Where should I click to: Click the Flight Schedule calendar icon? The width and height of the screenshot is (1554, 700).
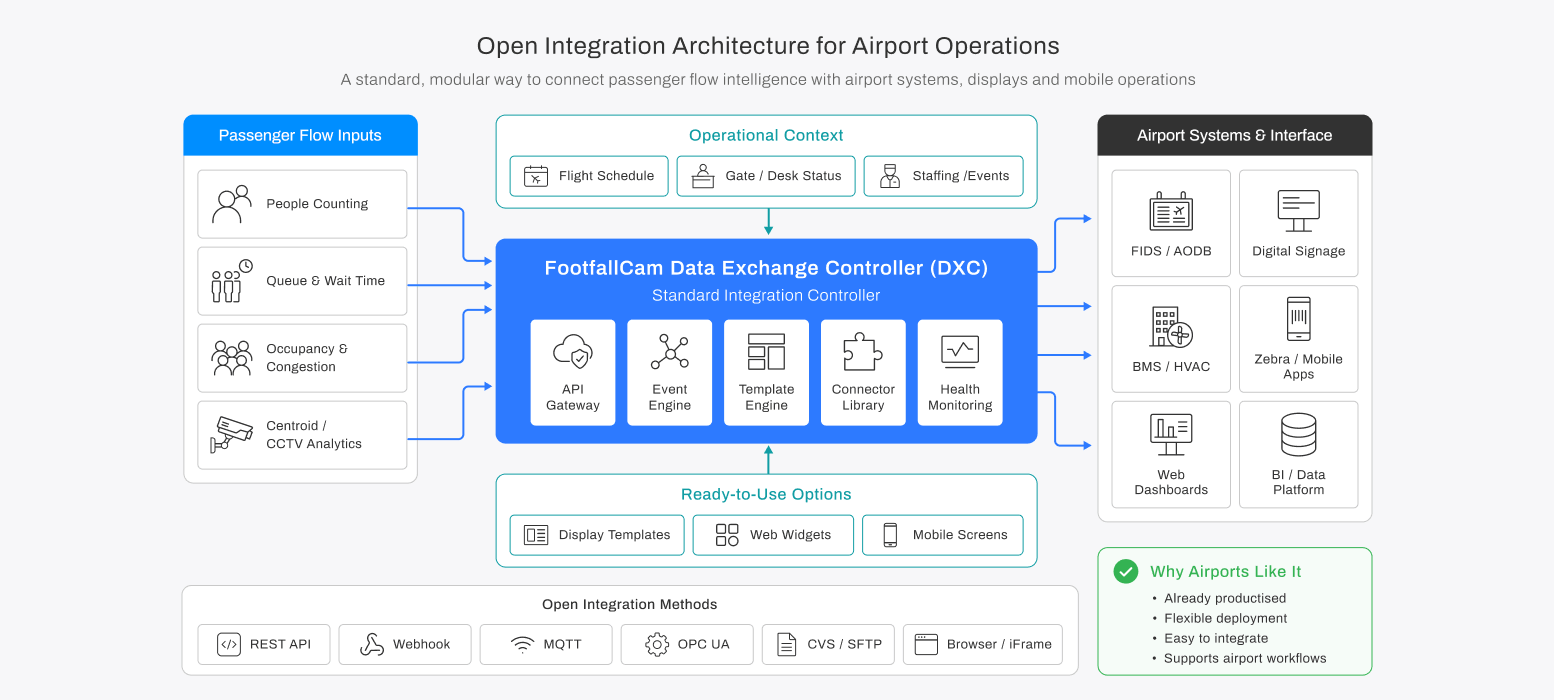[537, 176]
